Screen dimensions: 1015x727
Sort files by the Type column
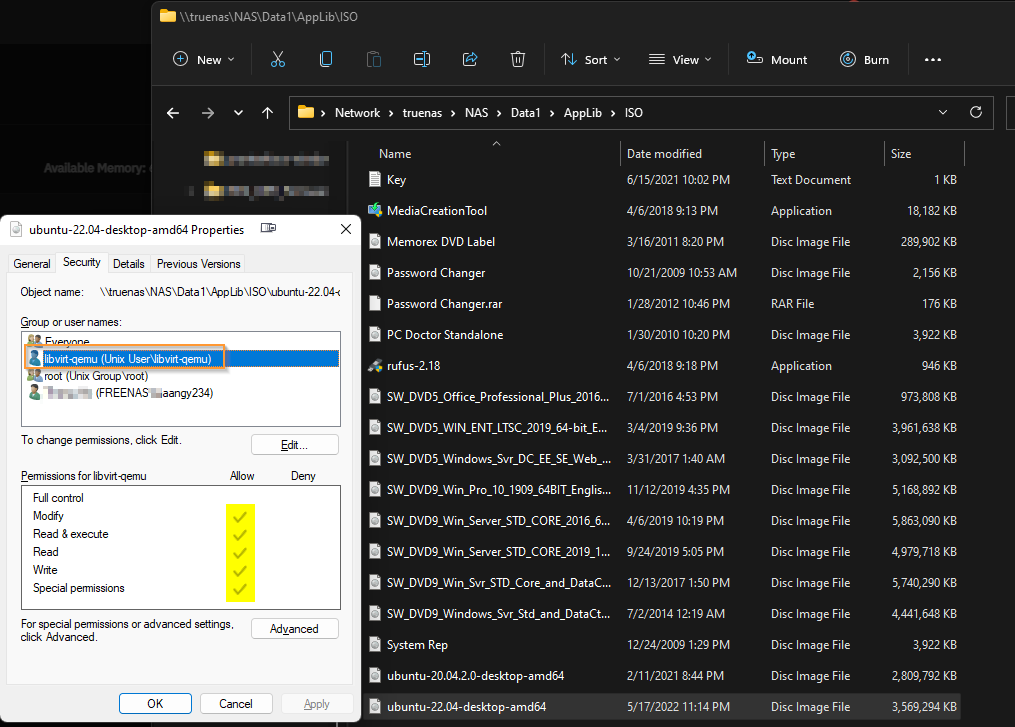[x=783, y=154]
